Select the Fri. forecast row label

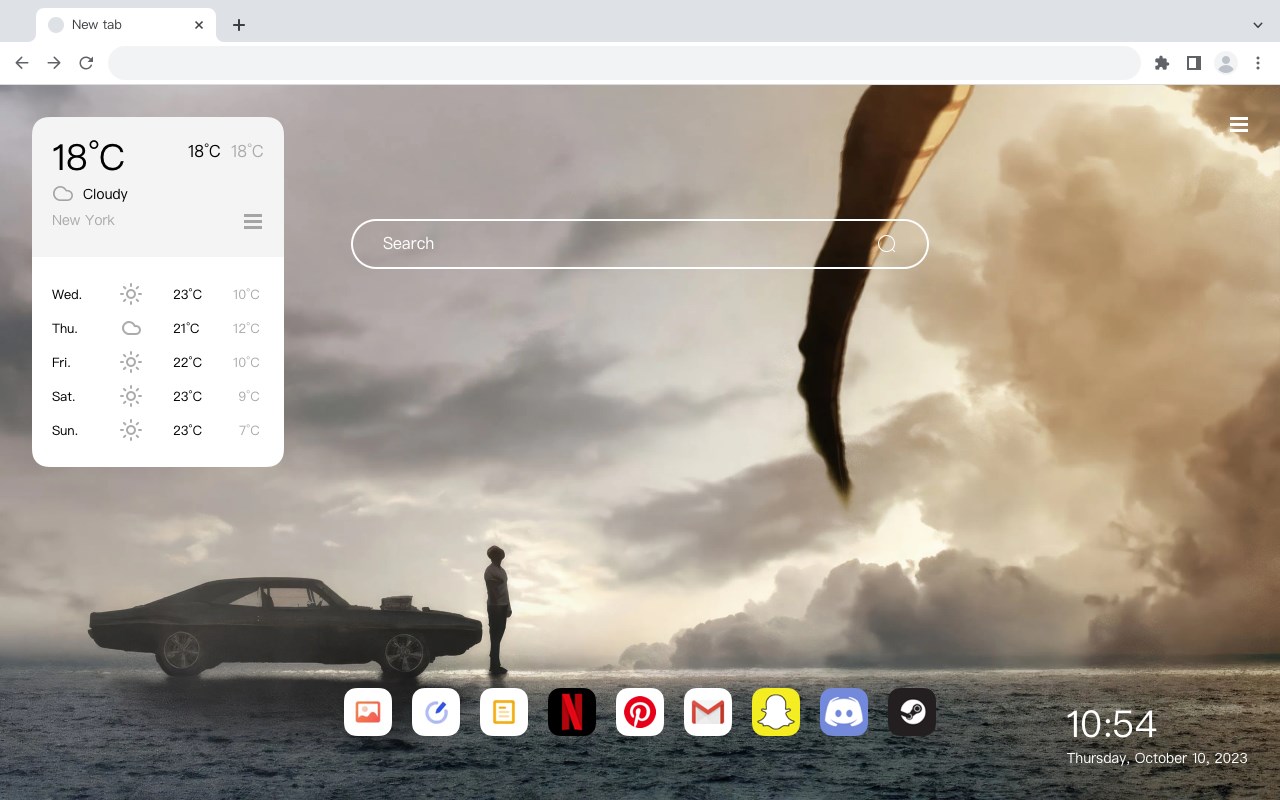61,362
